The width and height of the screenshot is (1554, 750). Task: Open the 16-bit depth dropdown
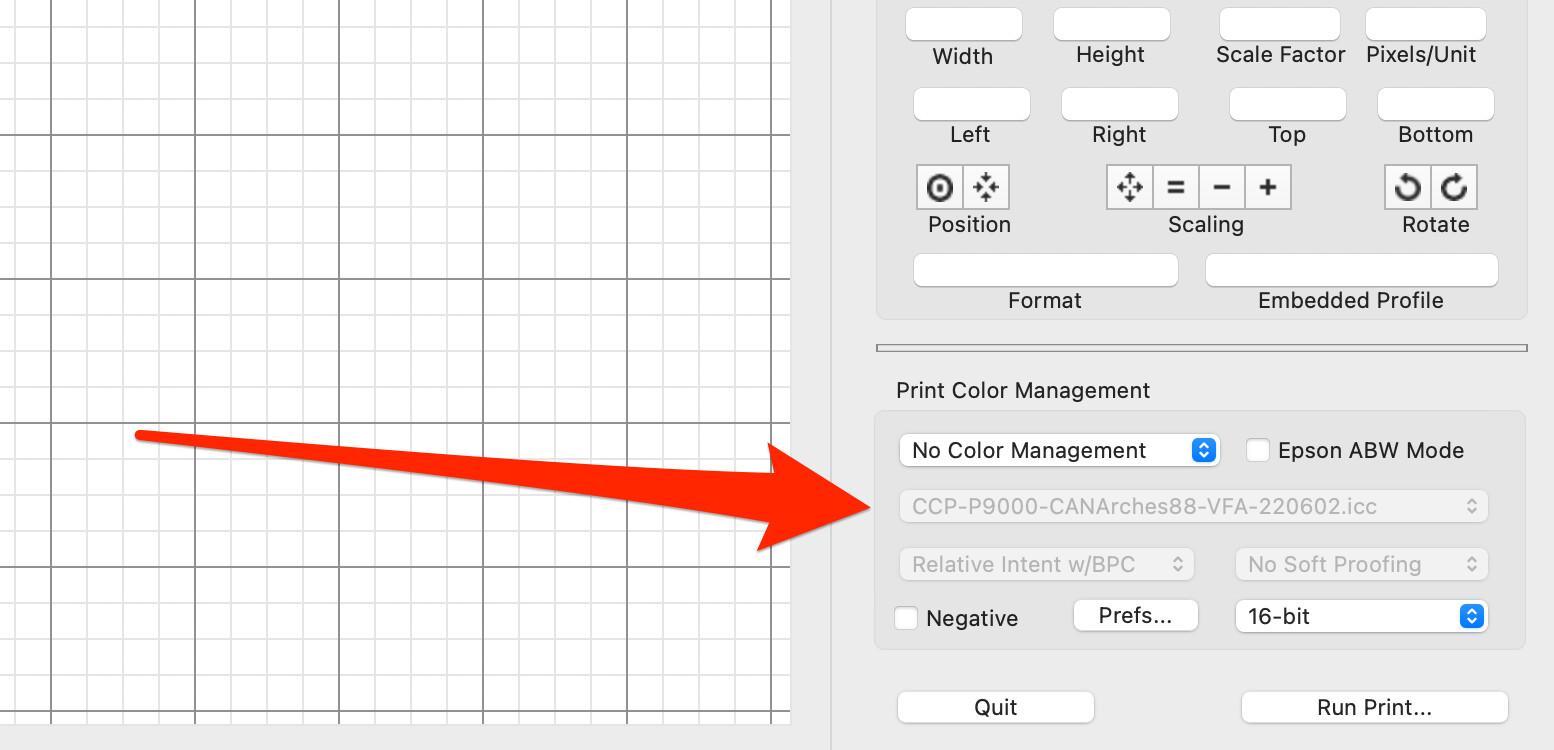pos(1362,616)
